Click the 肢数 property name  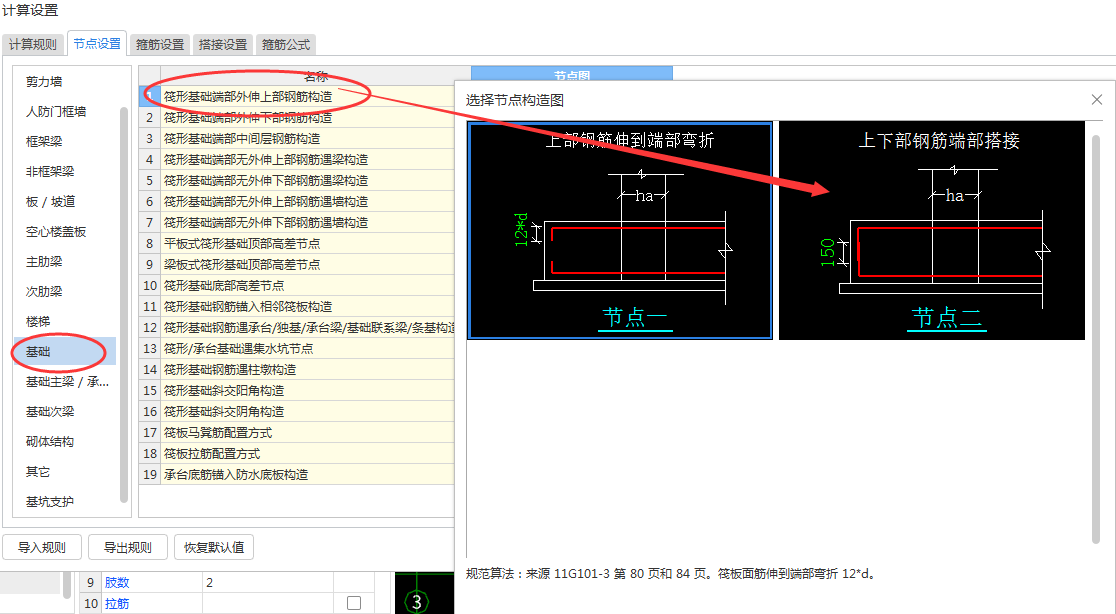click(x=117, y=582)
